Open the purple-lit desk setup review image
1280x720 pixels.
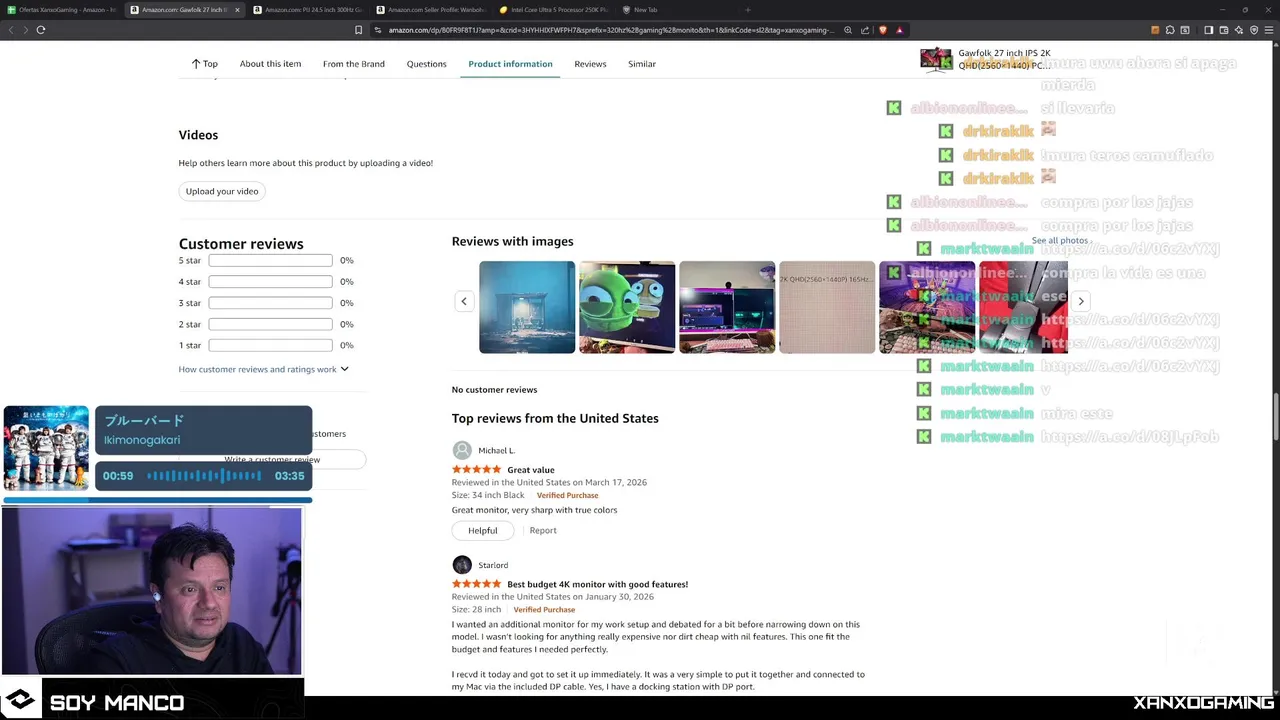click(x=727, y=307)
